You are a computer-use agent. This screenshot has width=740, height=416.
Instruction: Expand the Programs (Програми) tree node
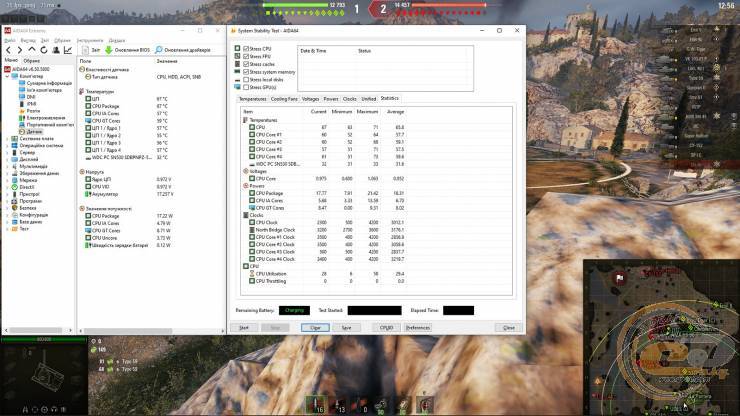point(7,201)
